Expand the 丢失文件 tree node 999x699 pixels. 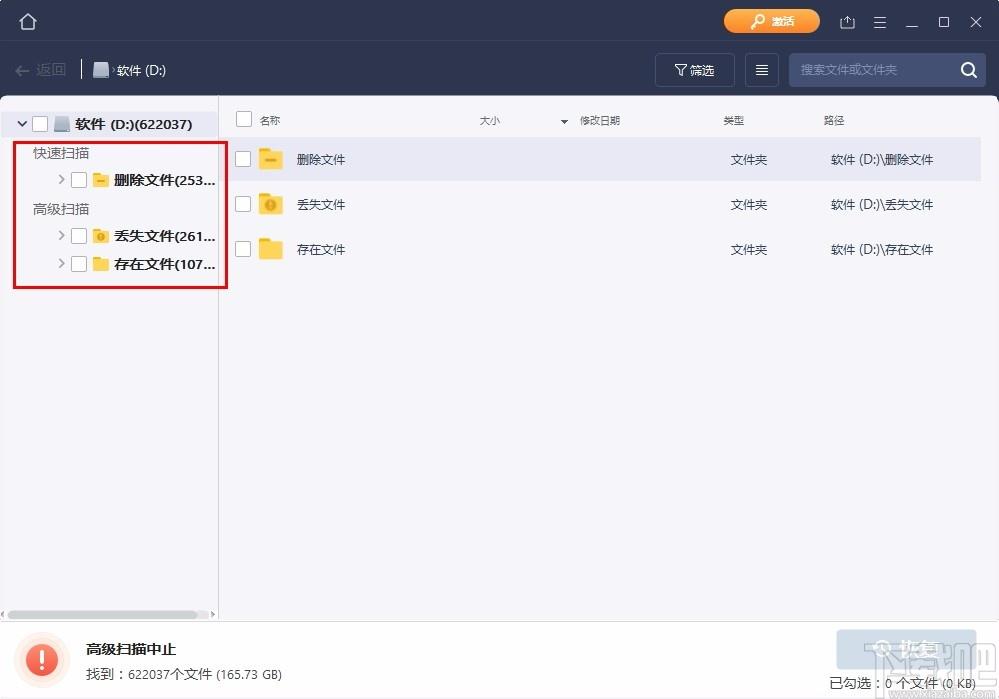click(61, 236)
